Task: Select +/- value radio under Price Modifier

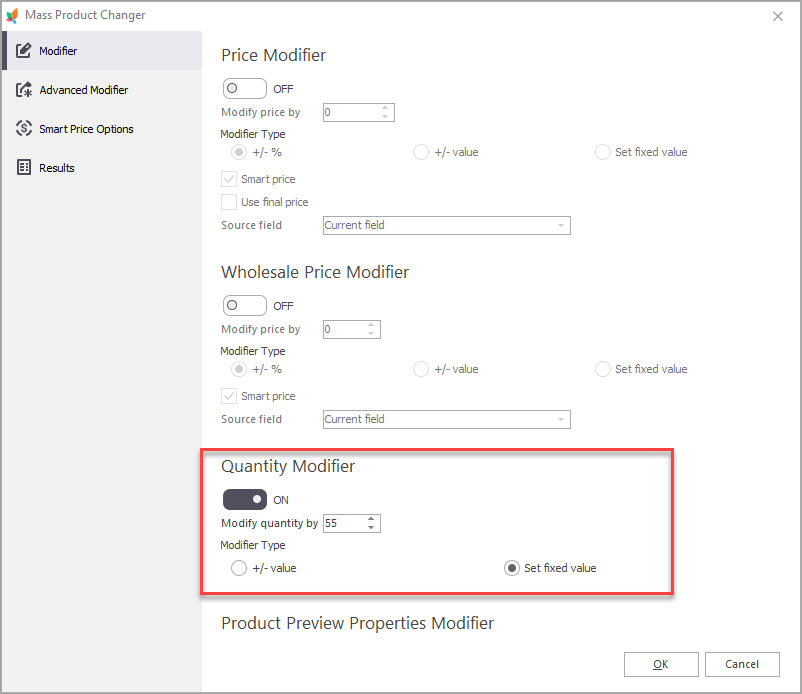Action: (x=420, y=152)
